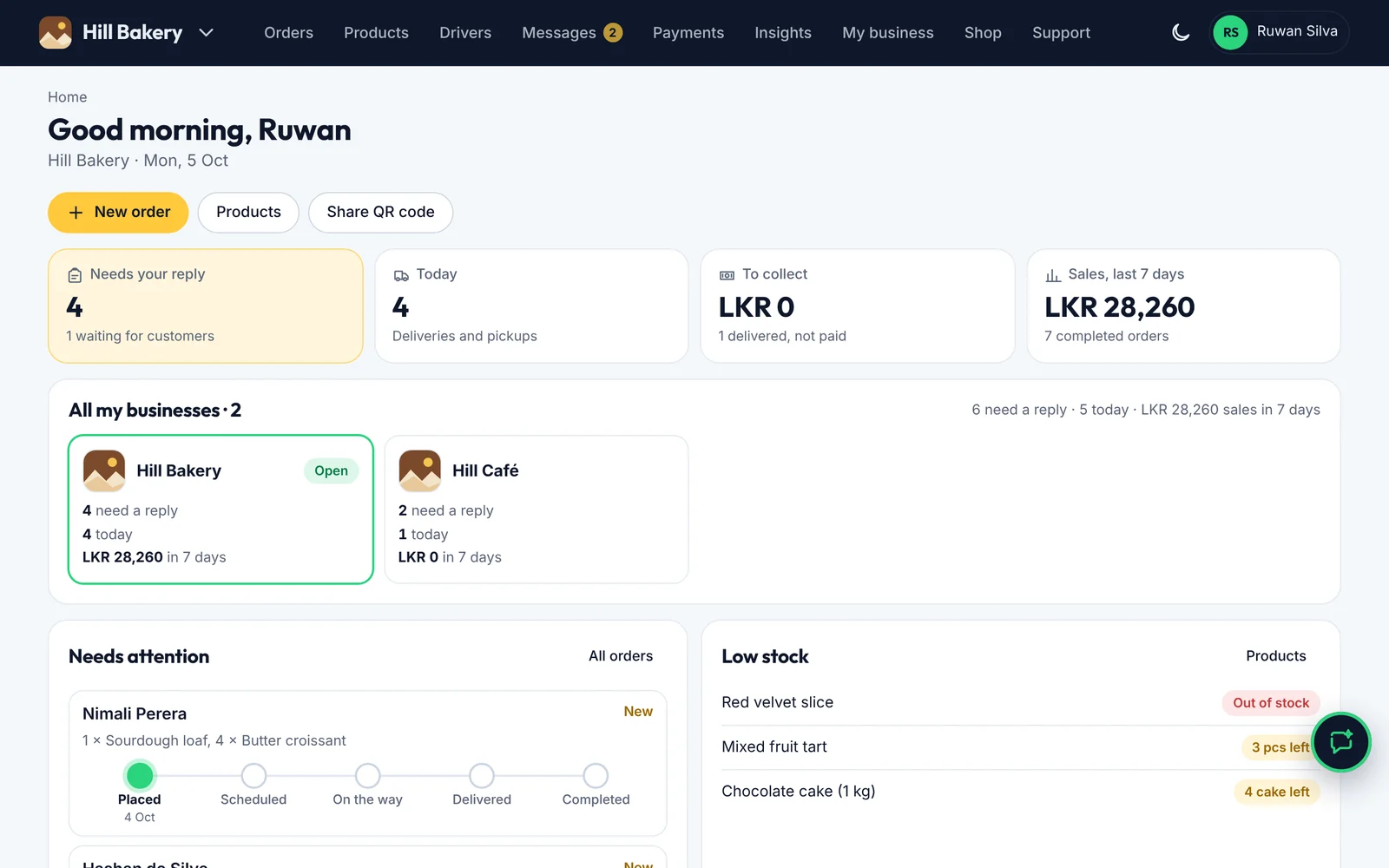
Task: Open the floating chat bubble icon
Action: tap(1341, 742)
